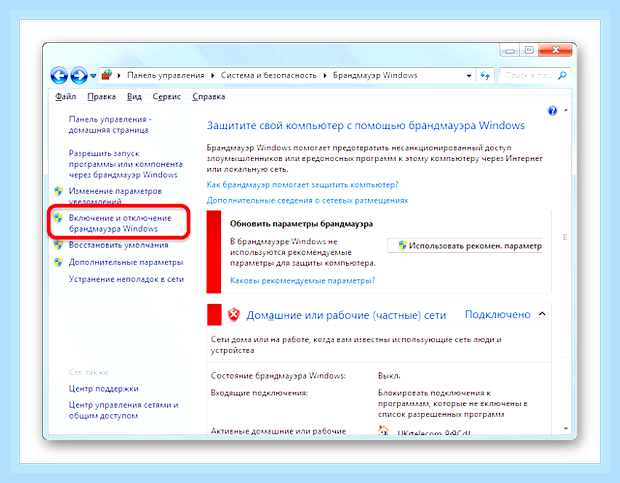The image size is (620, 483).
Task: Open 'Панель управления - домашняя страница' link
Action: (x=110, y=125)
